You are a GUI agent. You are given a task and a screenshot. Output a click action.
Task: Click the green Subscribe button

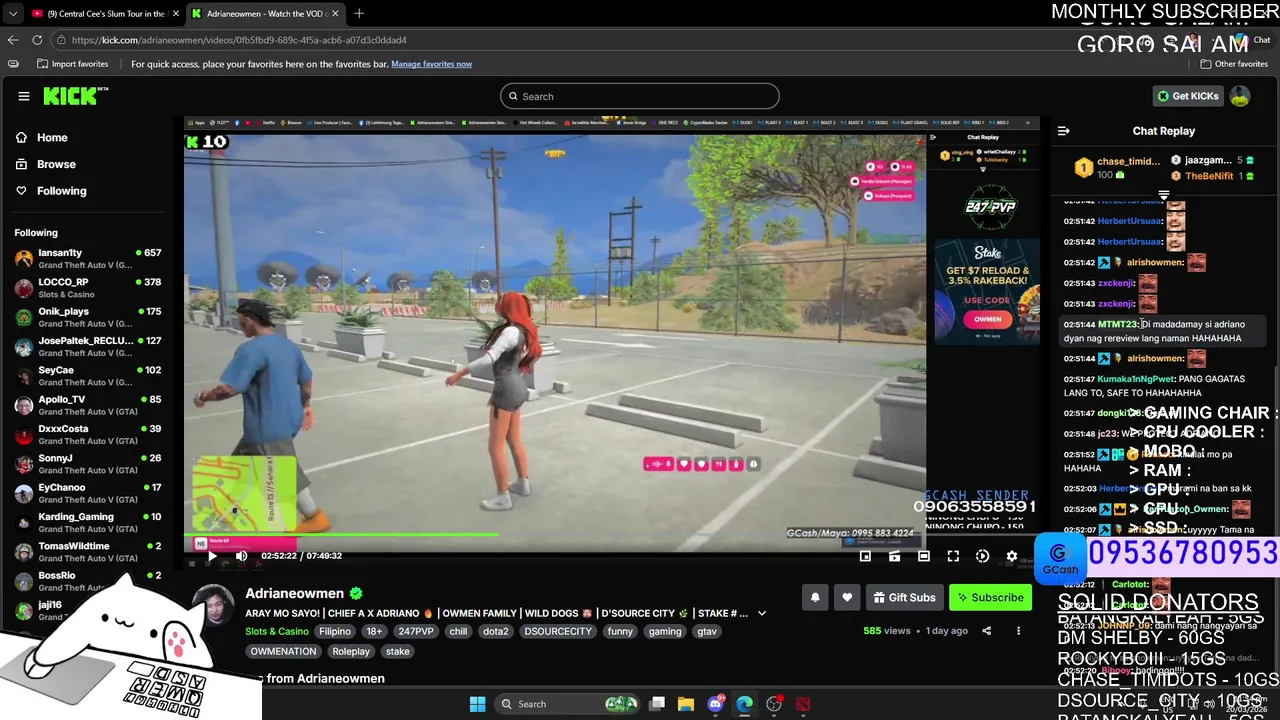tap(990, 597)
